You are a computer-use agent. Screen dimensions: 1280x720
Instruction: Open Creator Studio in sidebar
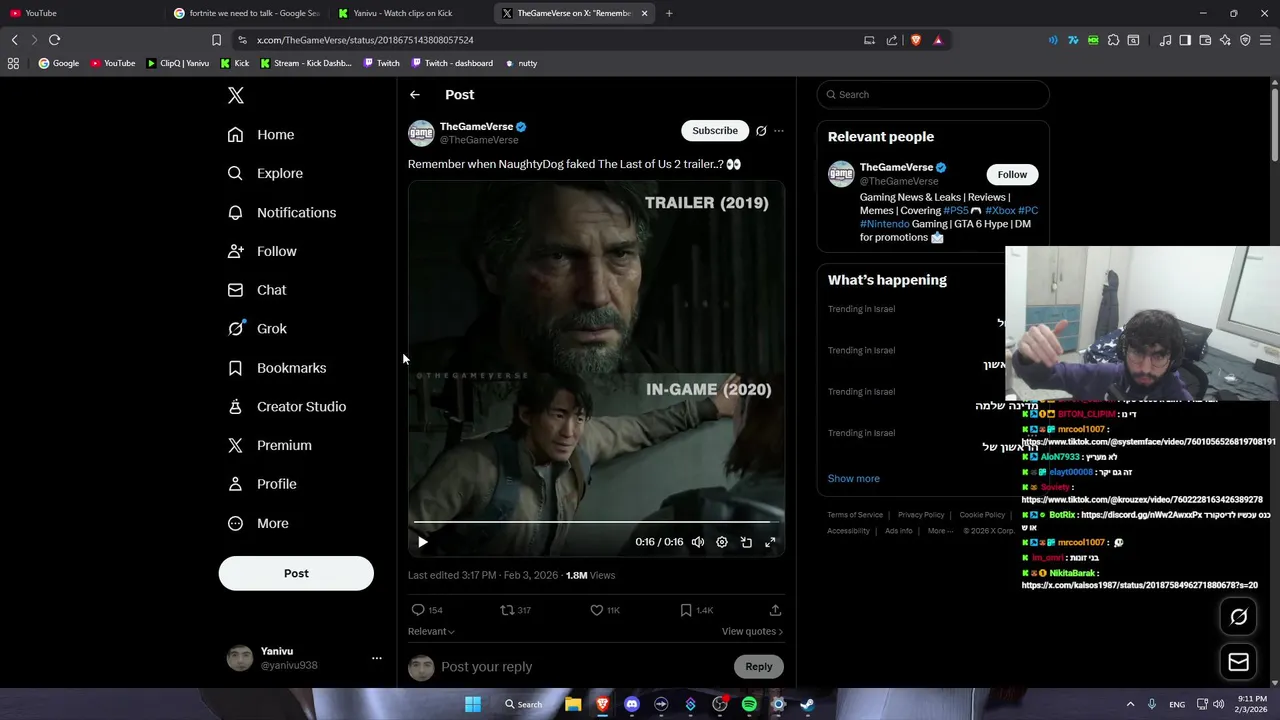(287, 406)
